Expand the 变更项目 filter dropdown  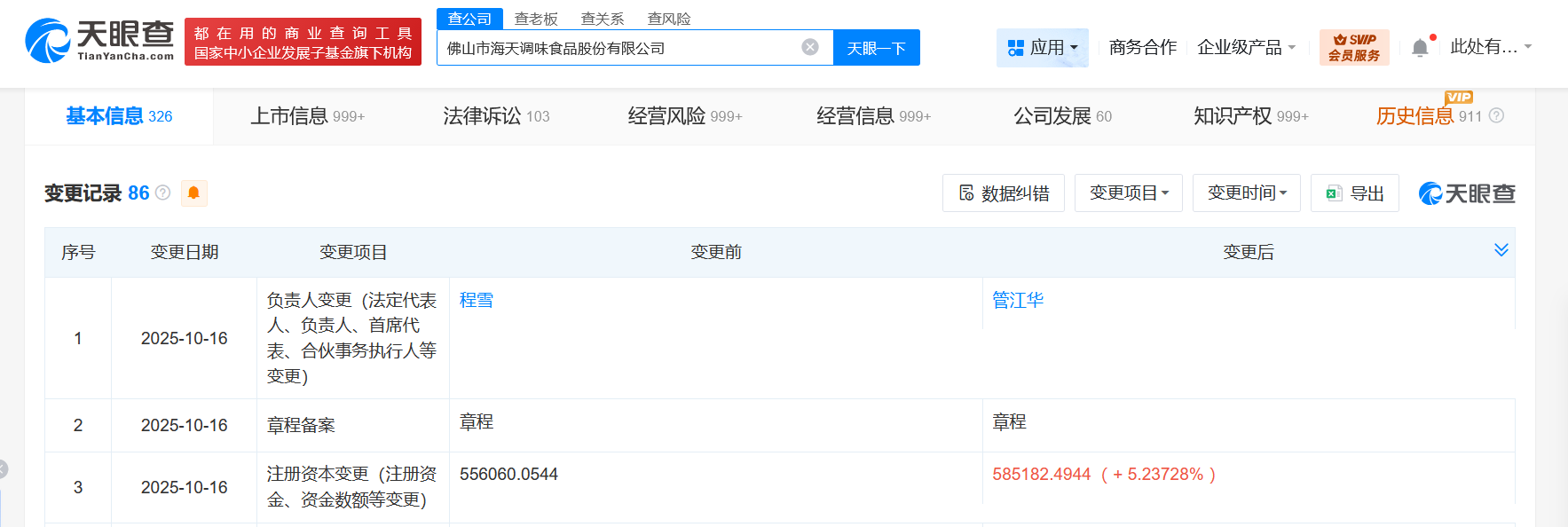1128,193
